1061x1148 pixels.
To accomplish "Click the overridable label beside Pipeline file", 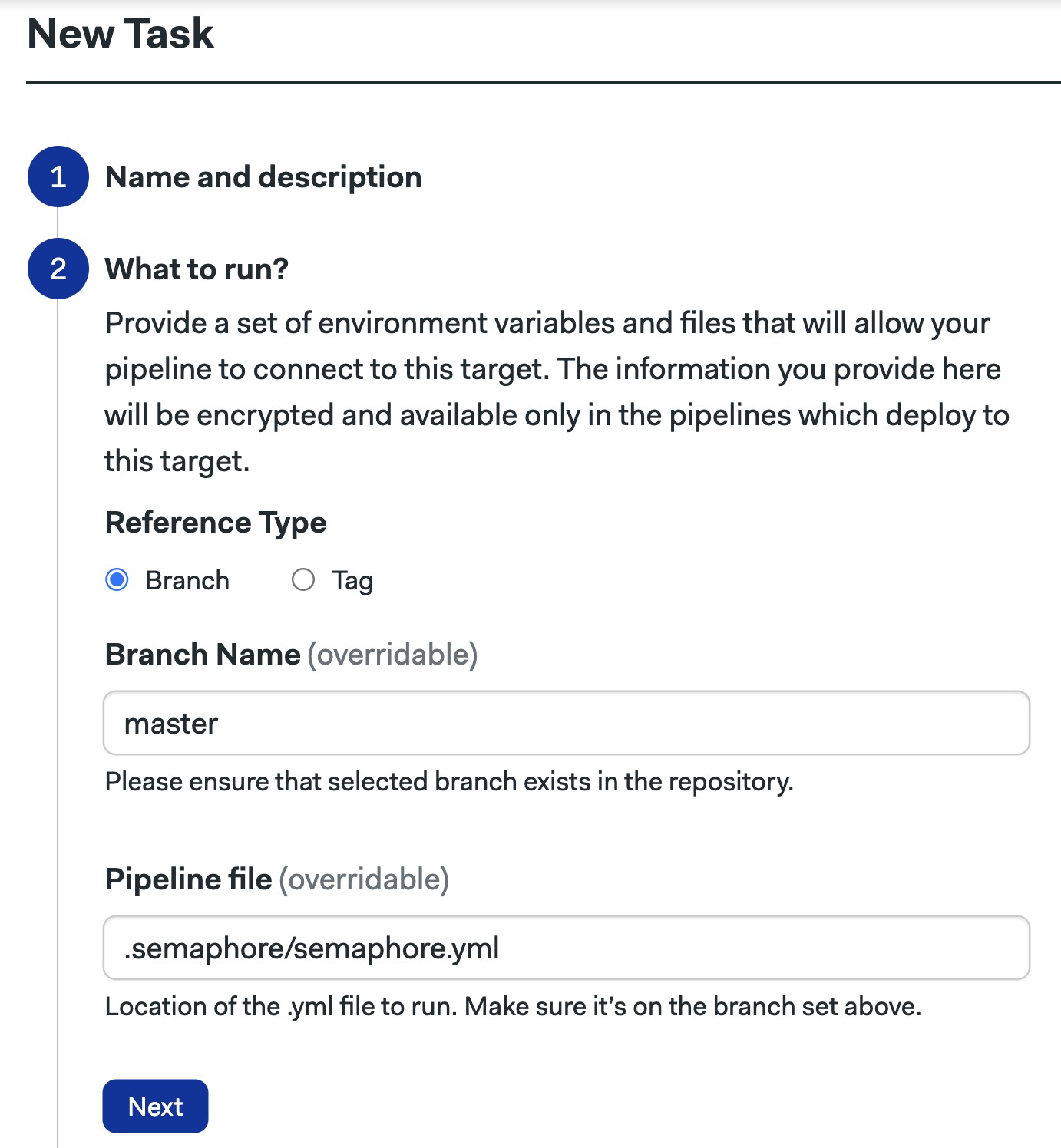I will coord(365,879).
